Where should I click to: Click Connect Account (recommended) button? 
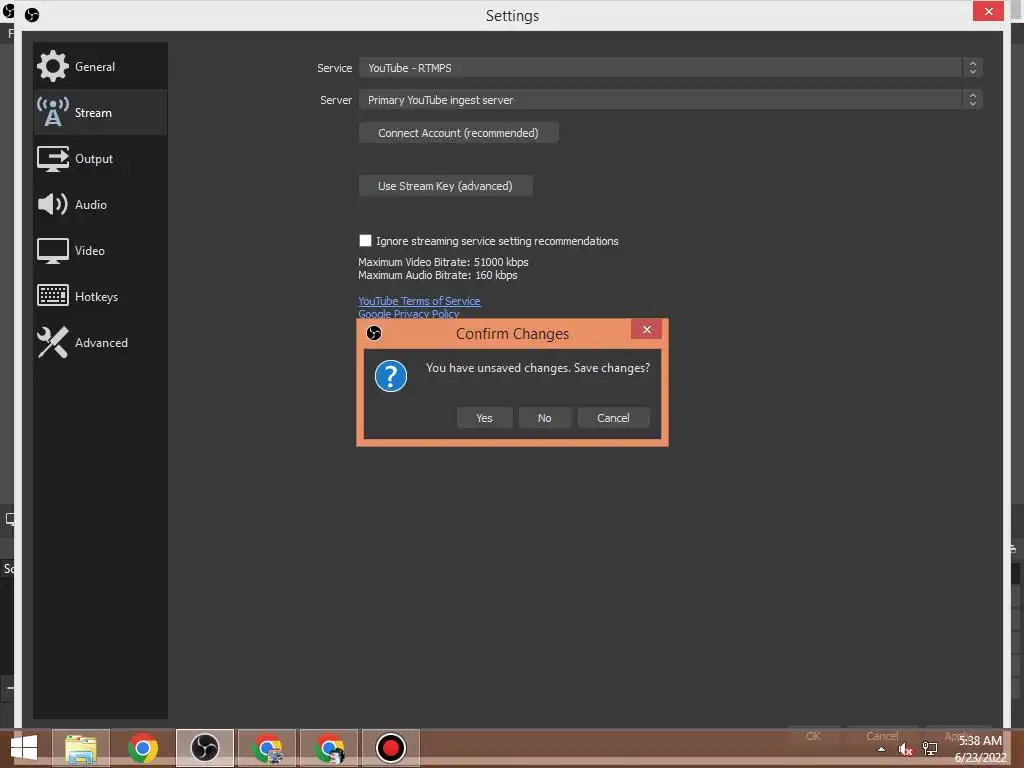coord(458,133)
